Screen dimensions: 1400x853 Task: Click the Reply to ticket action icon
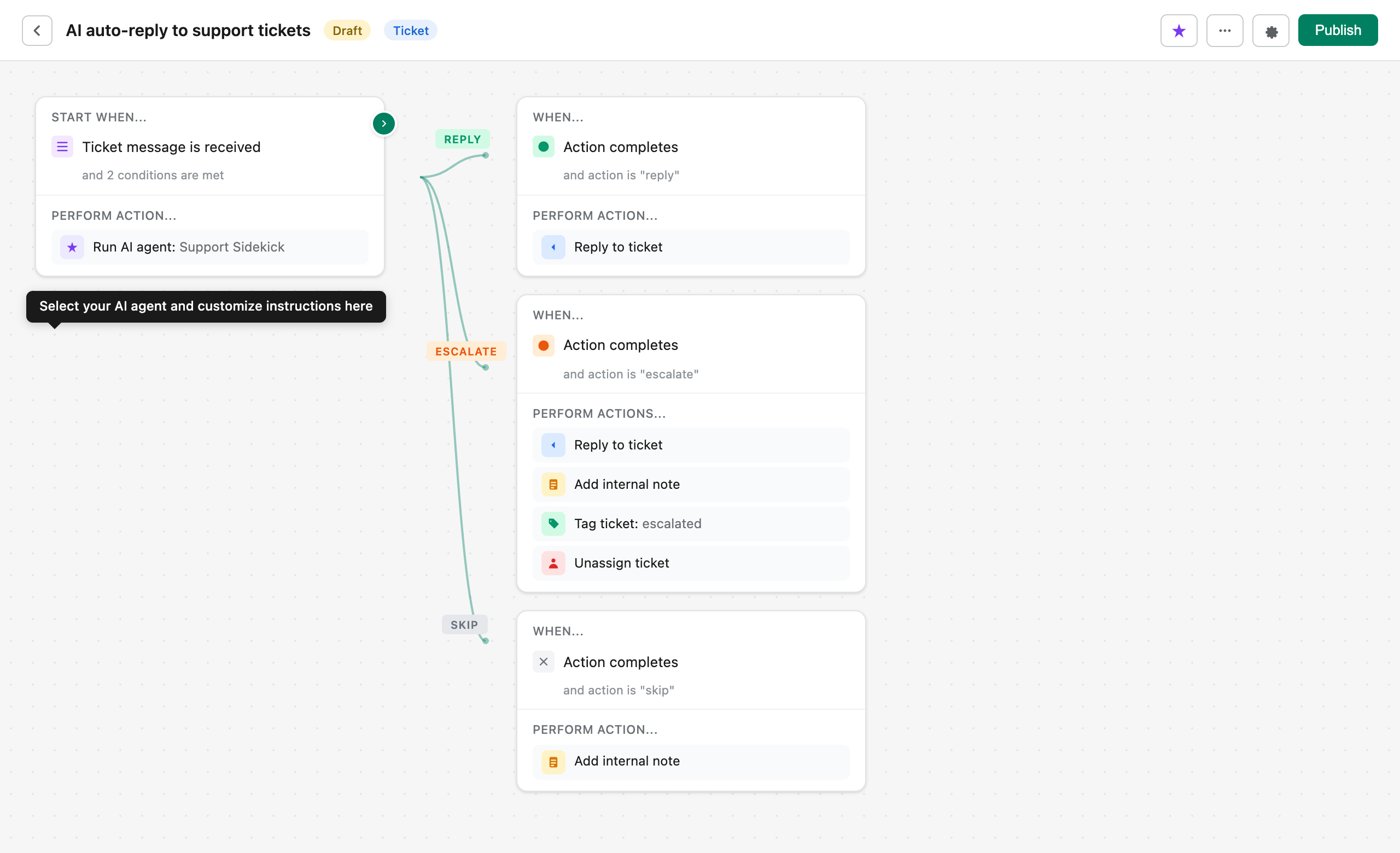553,247
